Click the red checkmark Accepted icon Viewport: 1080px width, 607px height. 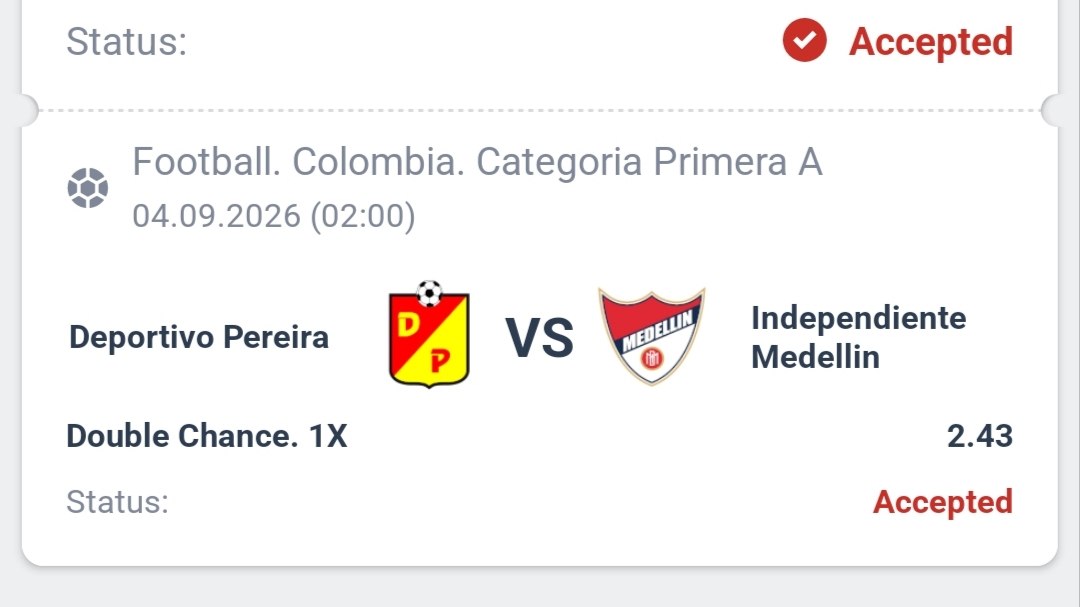tap(804, 41)
